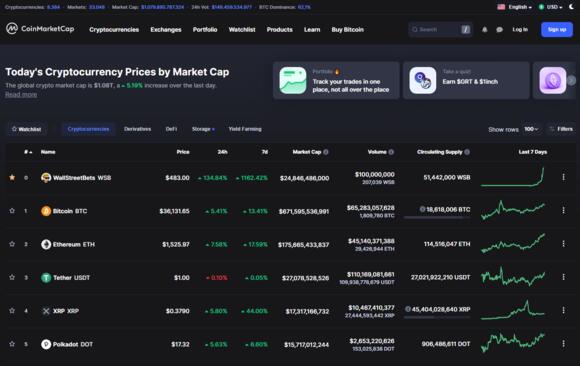The image size is (580, 366).
Task: Open the Show rows 100 dropdown
Action: pos(531,129)
